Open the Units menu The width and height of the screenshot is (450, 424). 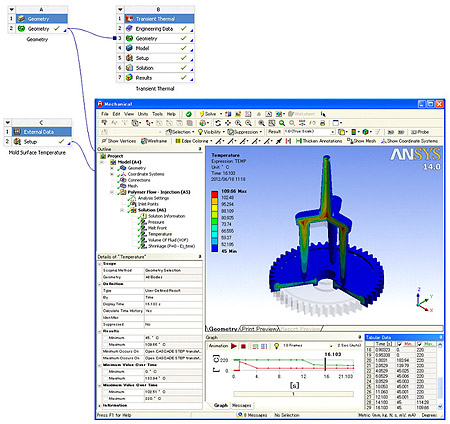(x=143, y=114)
